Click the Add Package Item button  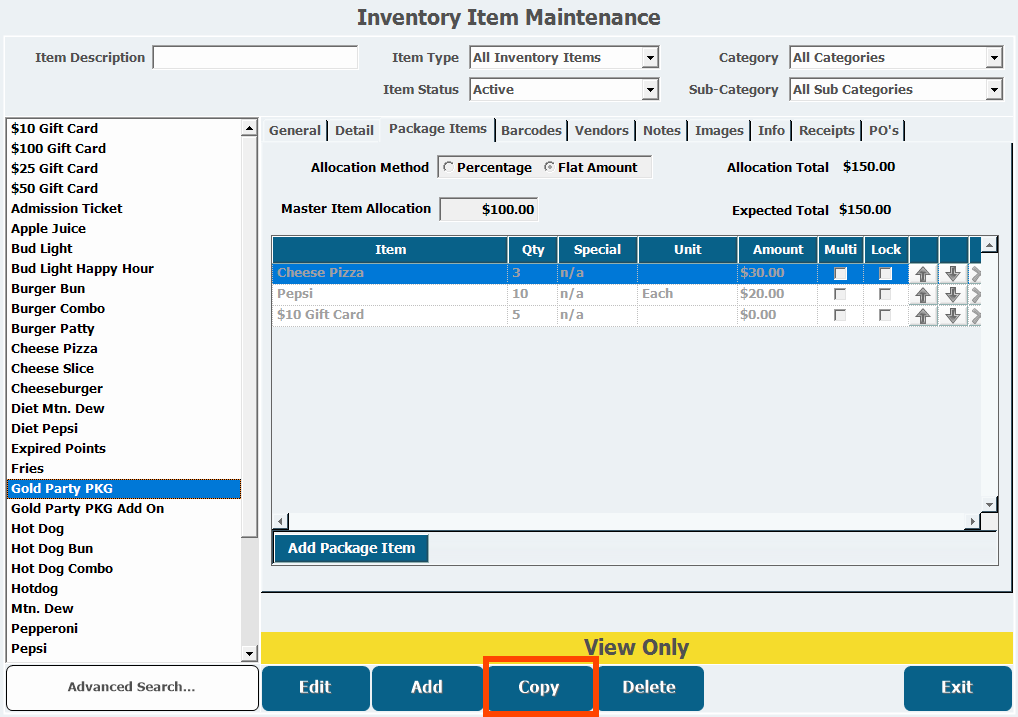point(351,549)
